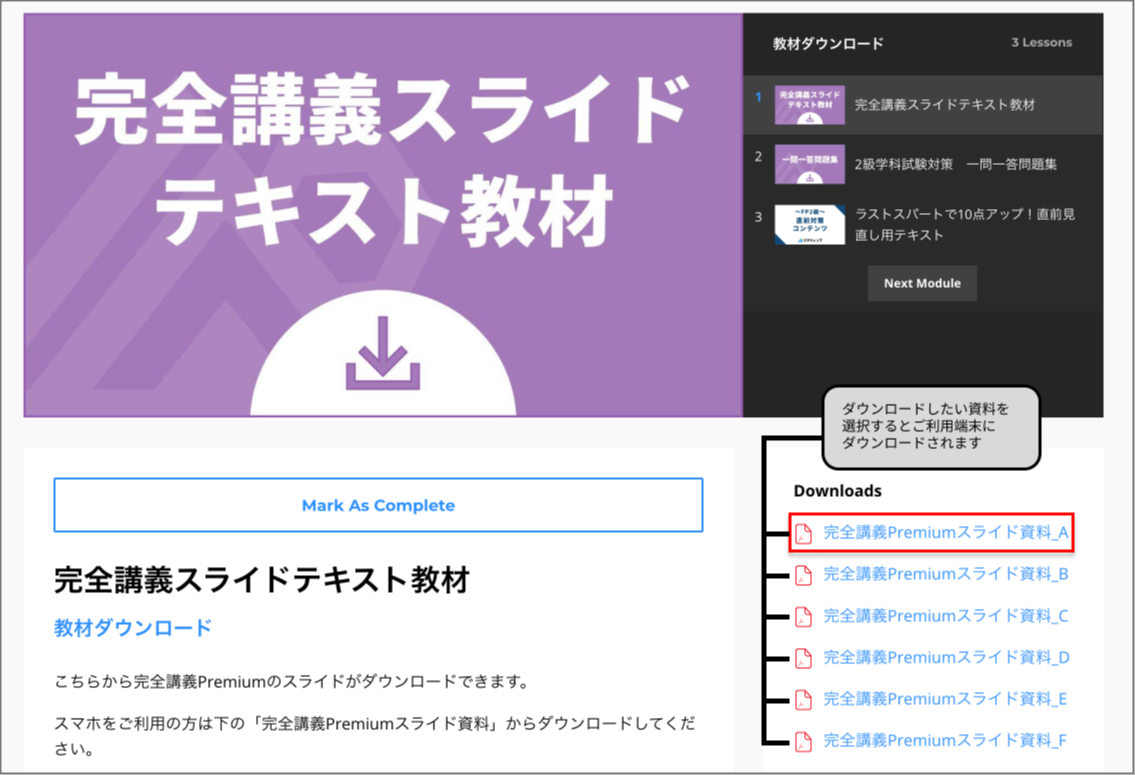1135x775 pixels.
Task: Click PDF icon beside スライド資料_B
Action: [x=803, y=575]
